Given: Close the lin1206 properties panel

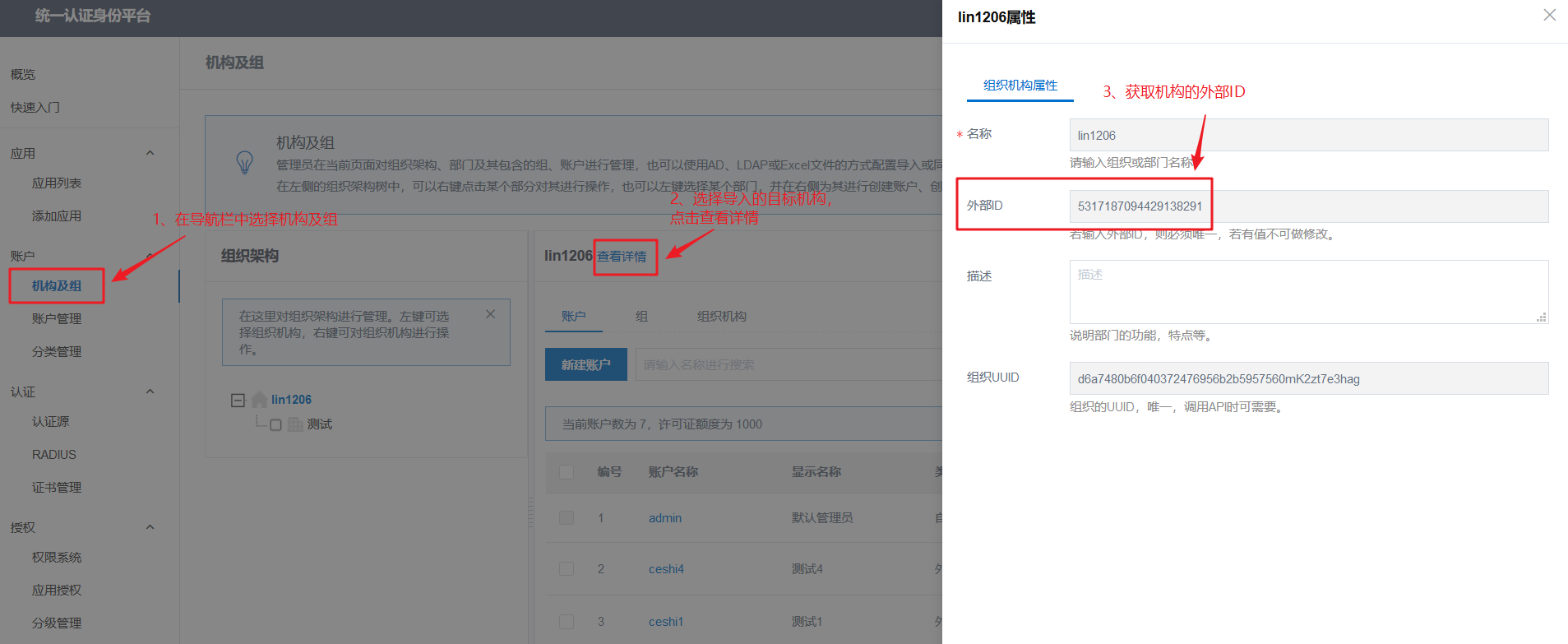Looking at the screenshot, I should (1549, 15).
